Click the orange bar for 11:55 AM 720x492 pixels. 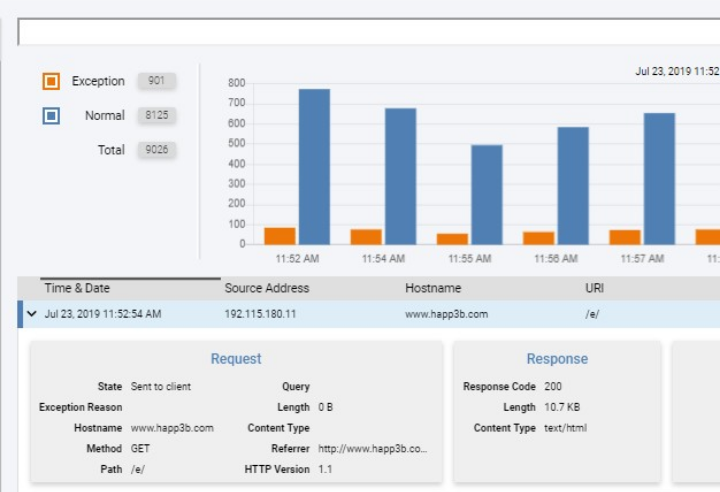pyautogui.click(x=452, y=239)
